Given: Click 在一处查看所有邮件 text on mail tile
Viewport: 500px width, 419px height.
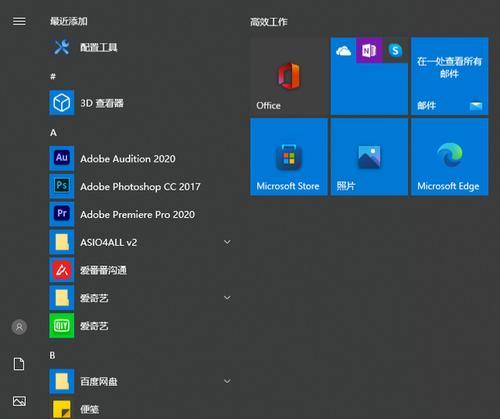Looking at the screenshot, I should [449, 67].
